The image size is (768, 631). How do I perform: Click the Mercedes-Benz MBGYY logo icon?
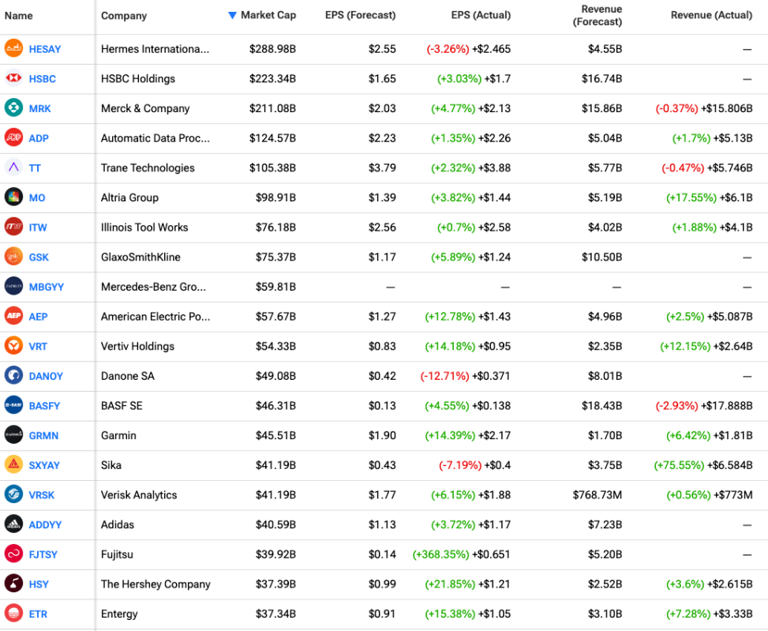click(x=14, y=286)
